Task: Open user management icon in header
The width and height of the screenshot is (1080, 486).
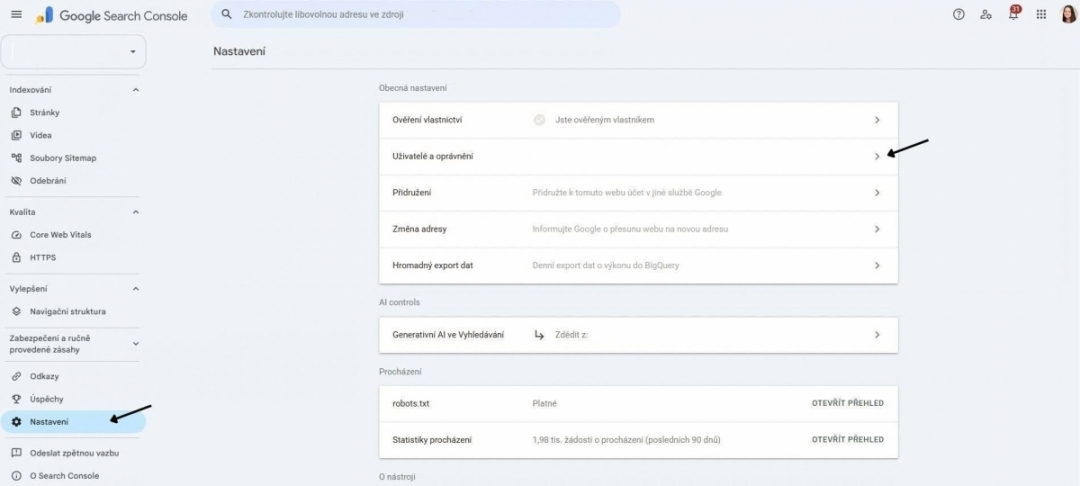Action: point(986,14)
